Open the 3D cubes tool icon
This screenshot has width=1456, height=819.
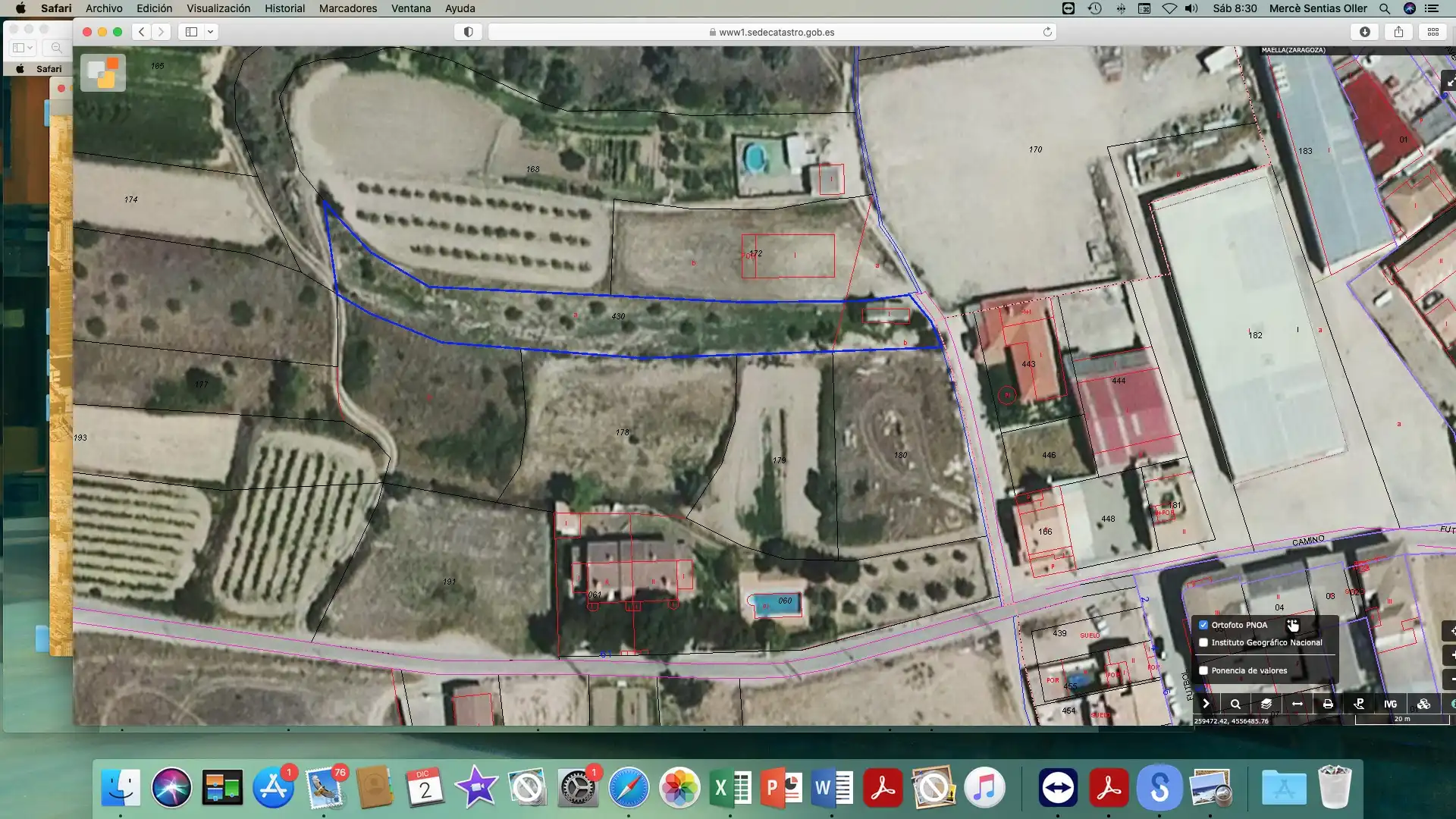(1423, 704)
